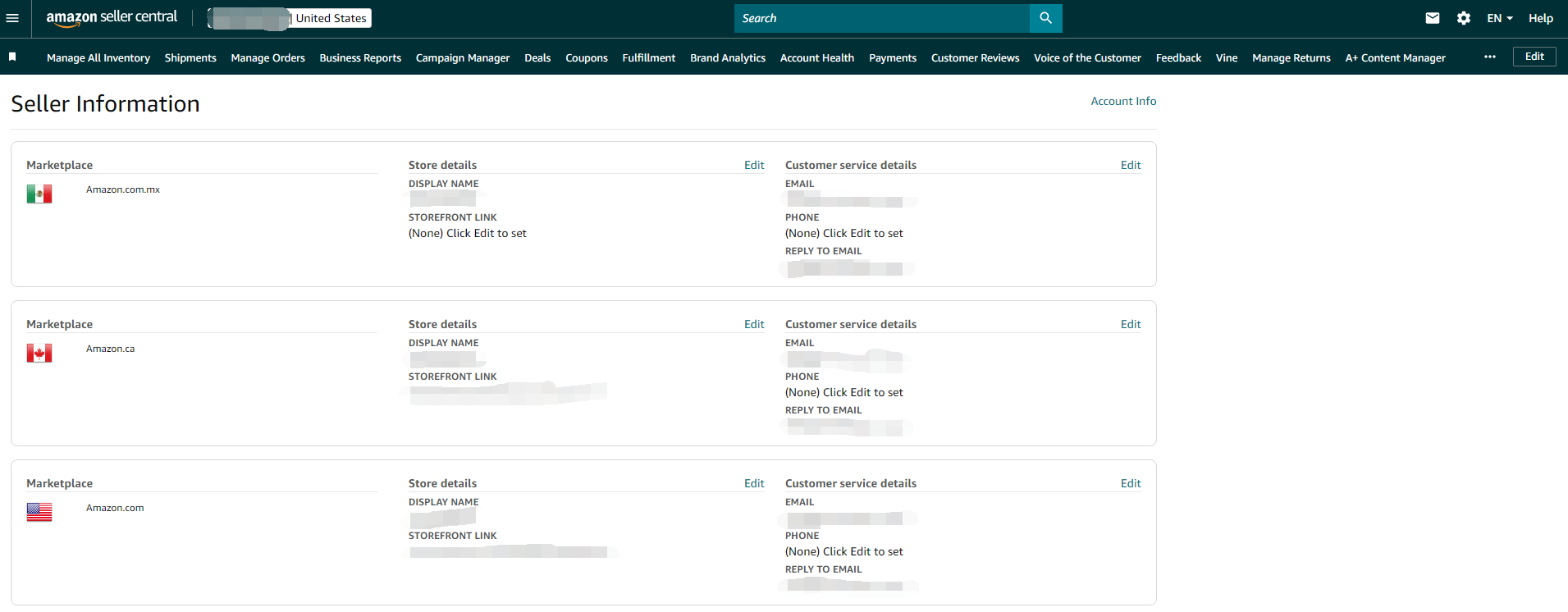Click the Mexico flag marketplace icon

(39, 194)
